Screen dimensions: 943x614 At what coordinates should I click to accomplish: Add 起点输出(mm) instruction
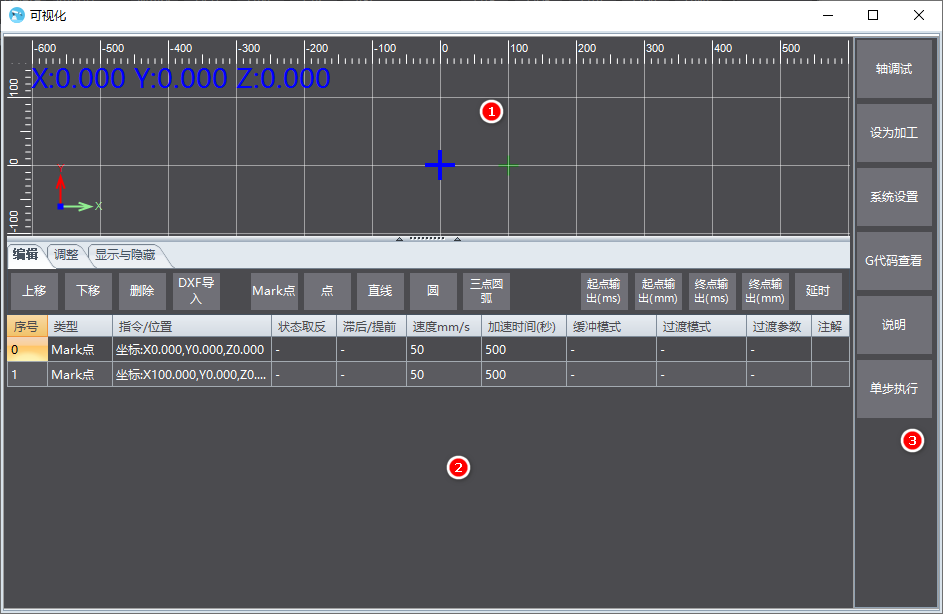coord(658,291)
